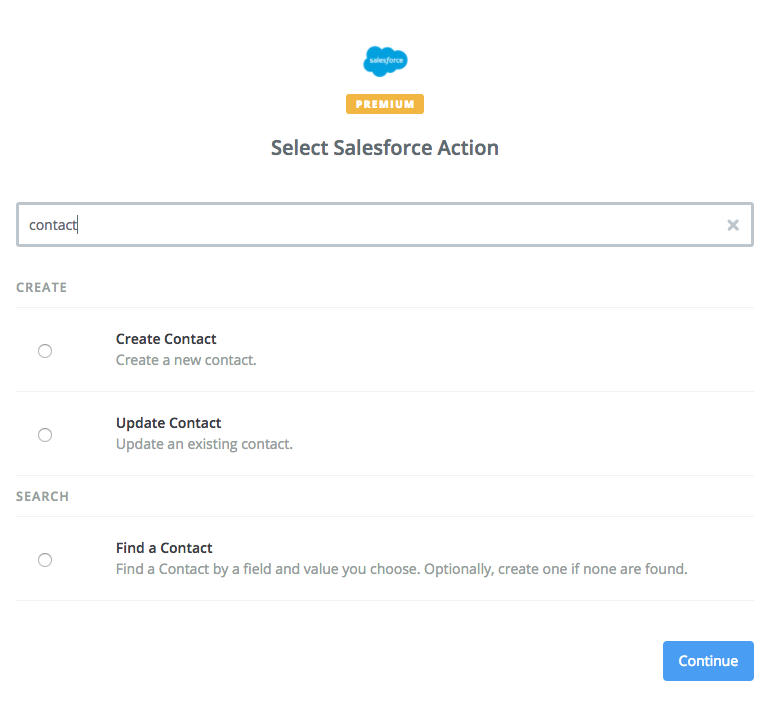770x715 pixels.
Task: Click the SEARCH section header
Action: [42, 496]
